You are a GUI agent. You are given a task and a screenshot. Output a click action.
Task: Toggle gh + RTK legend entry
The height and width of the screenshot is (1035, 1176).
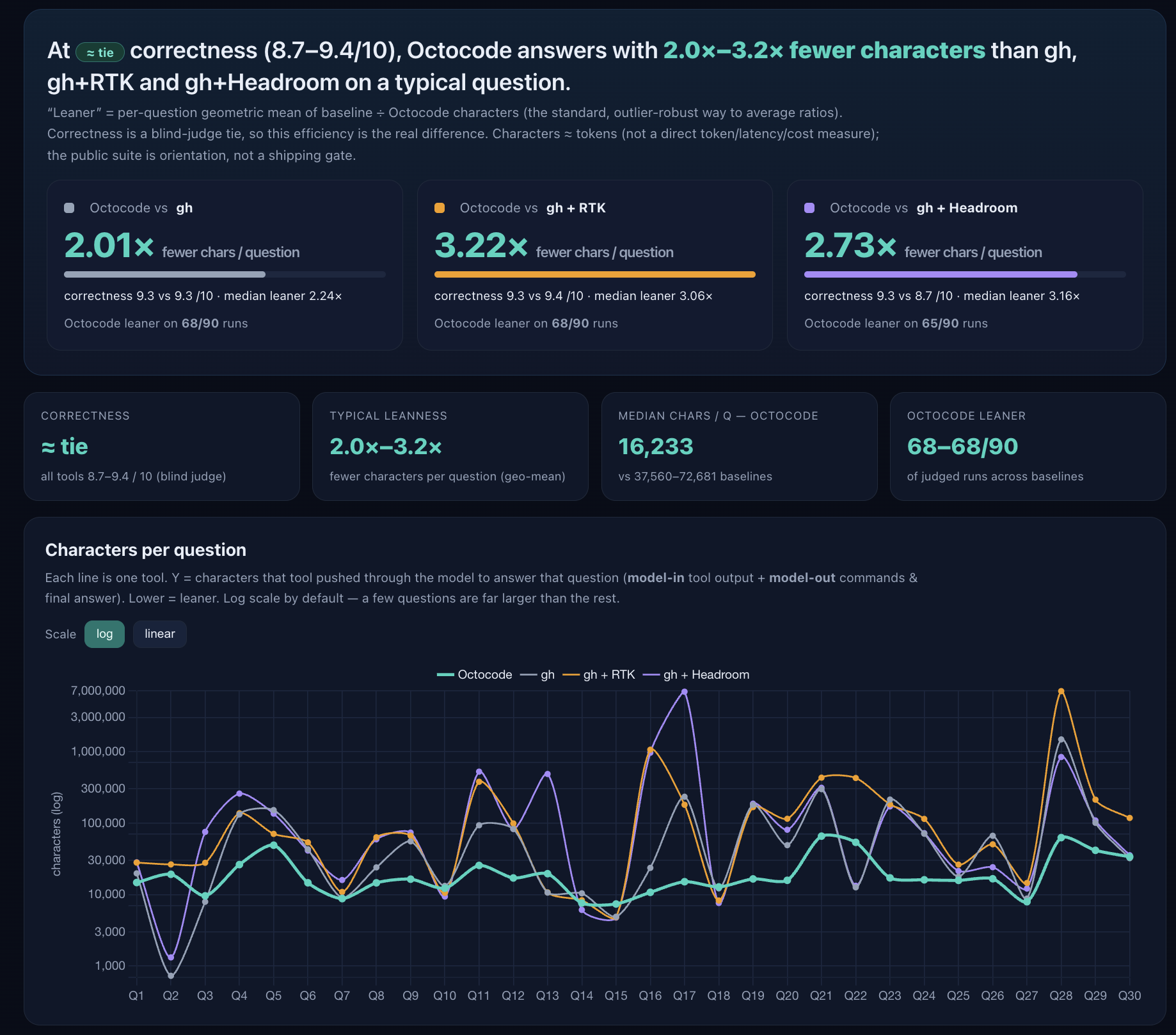(x=599, y=674)
